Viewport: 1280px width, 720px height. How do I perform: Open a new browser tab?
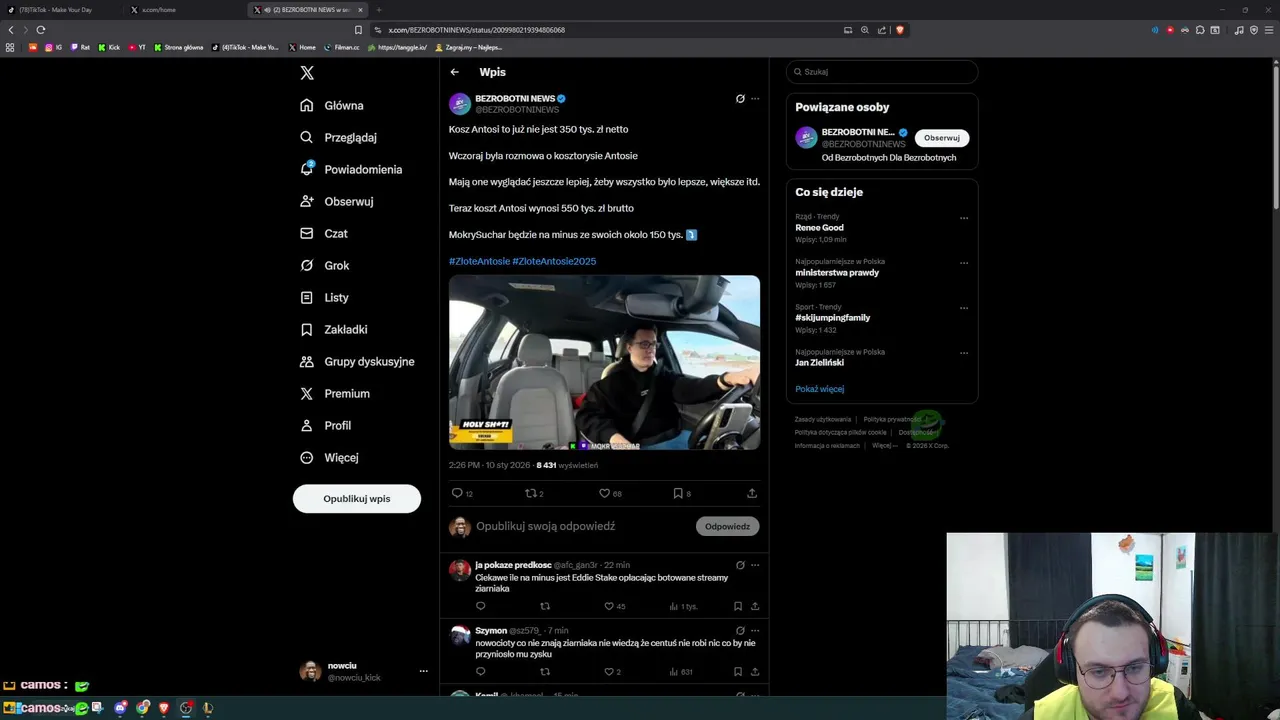coord(379,10)
